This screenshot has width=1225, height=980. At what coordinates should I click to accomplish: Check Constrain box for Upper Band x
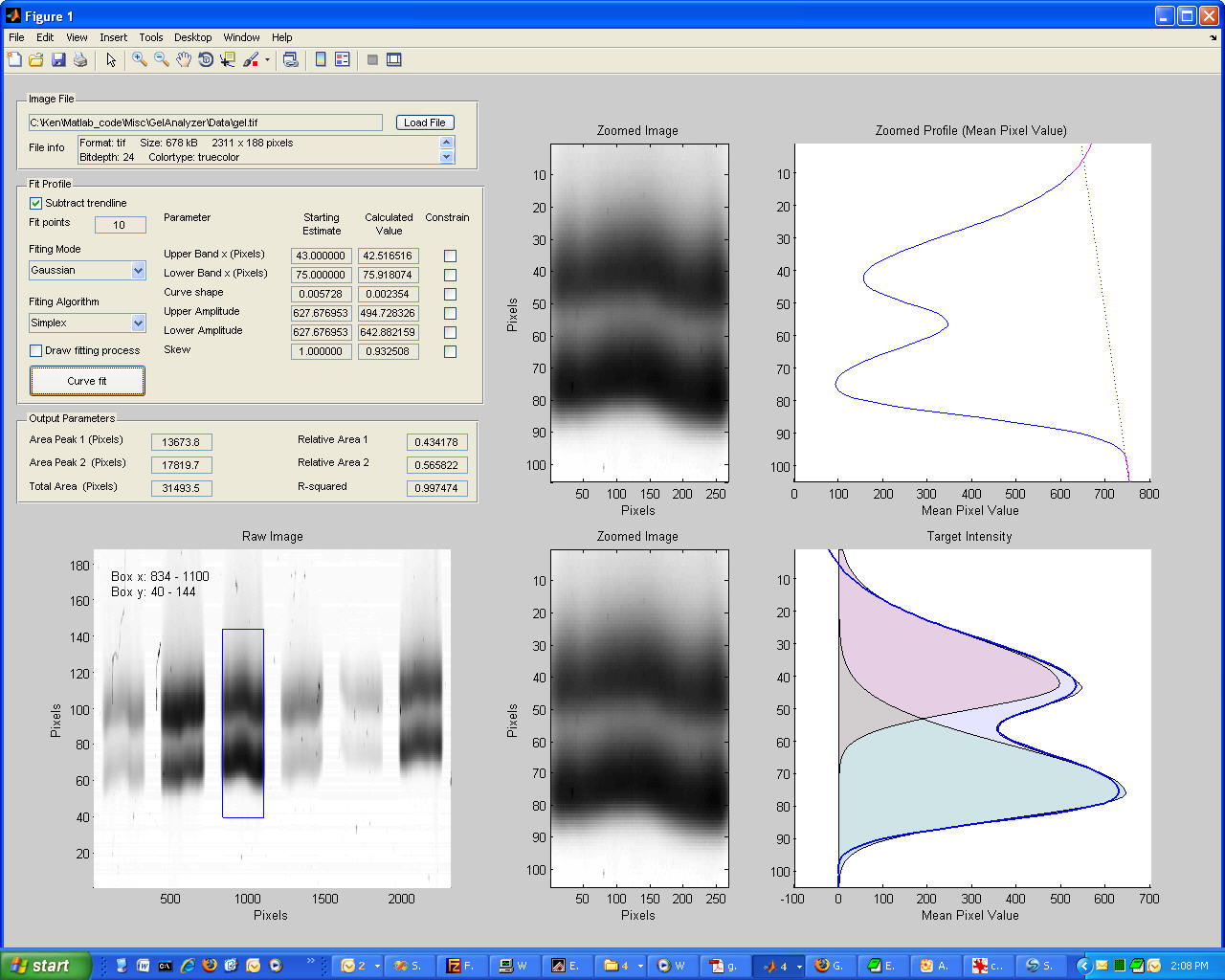click(x=450, y=256)
